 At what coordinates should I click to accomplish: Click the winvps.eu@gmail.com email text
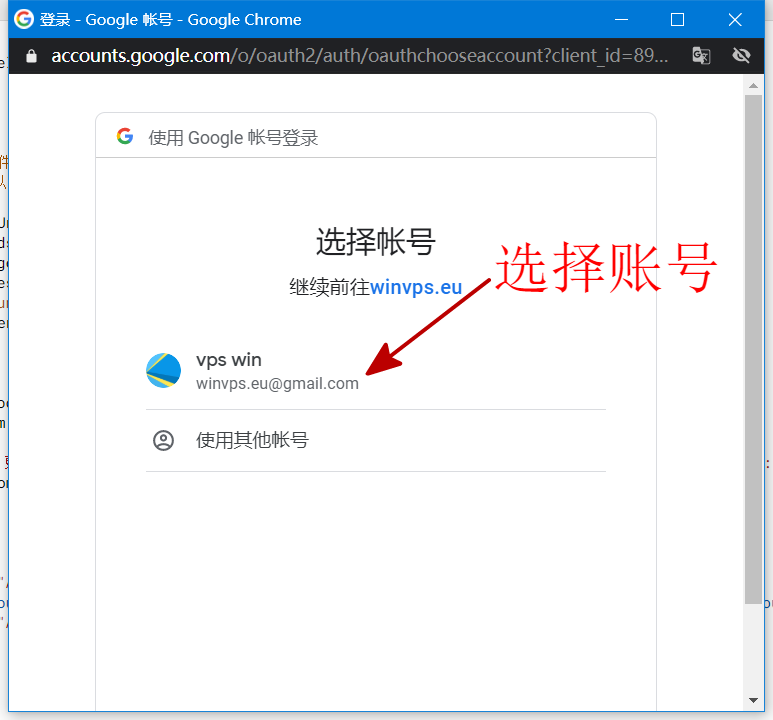[277, 383]
